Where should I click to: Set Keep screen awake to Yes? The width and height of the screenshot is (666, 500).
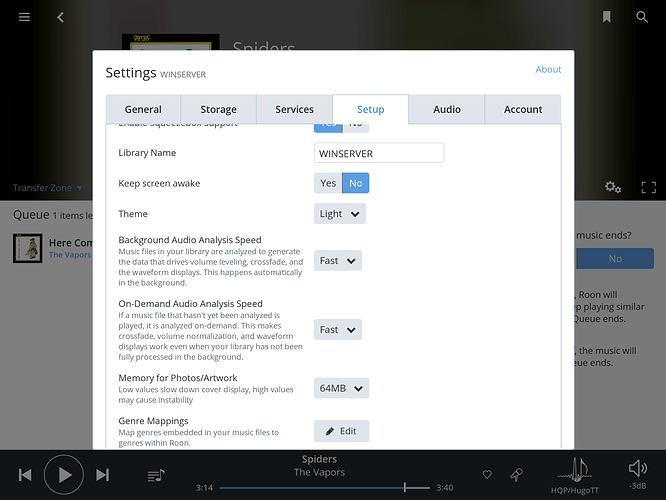click(x=328, y=183)
